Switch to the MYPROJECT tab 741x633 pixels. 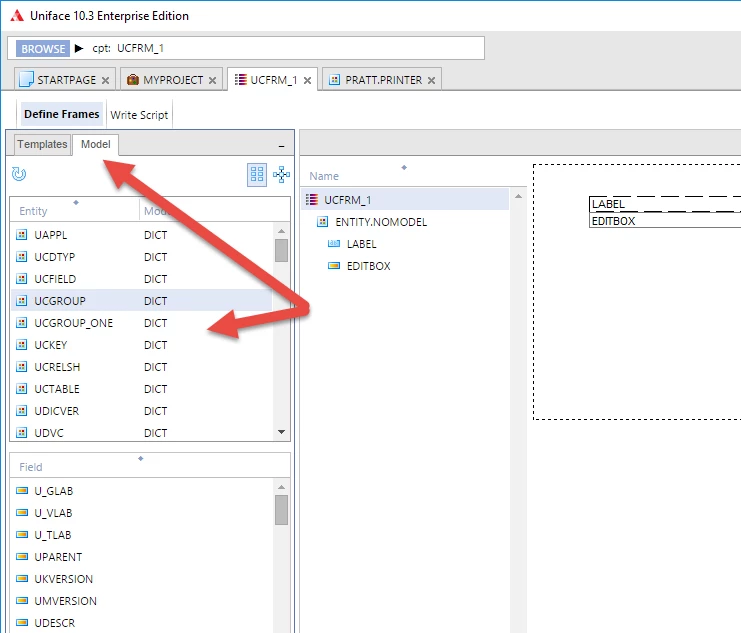(171, 79)
